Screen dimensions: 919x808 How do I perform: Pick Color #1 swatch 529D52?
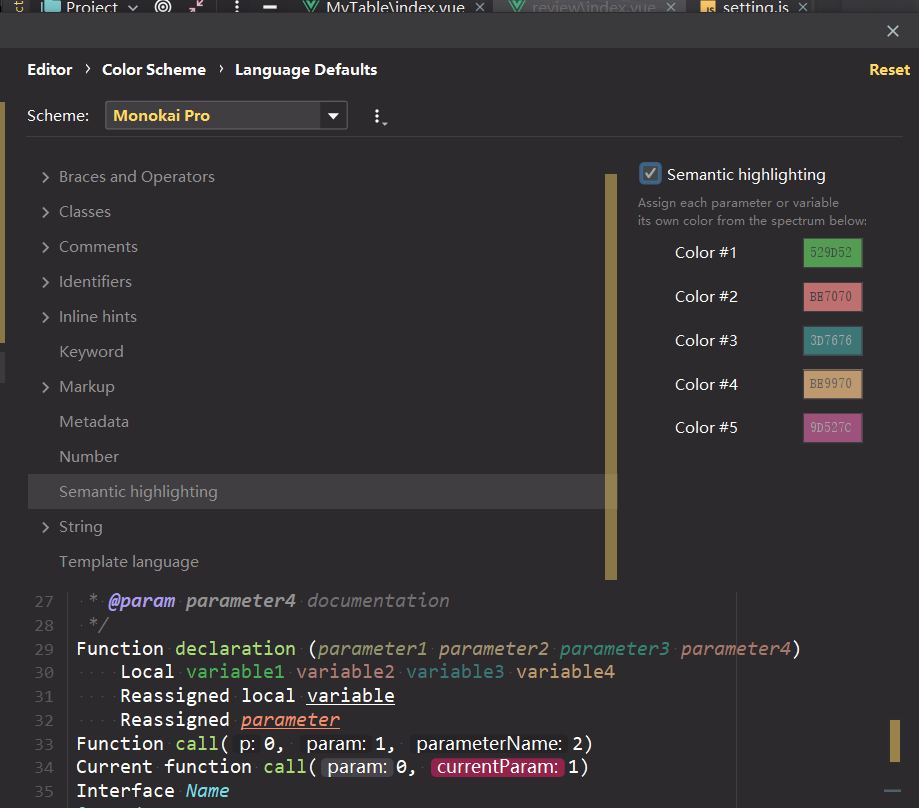pyautogui.click(x=832, y=253)
